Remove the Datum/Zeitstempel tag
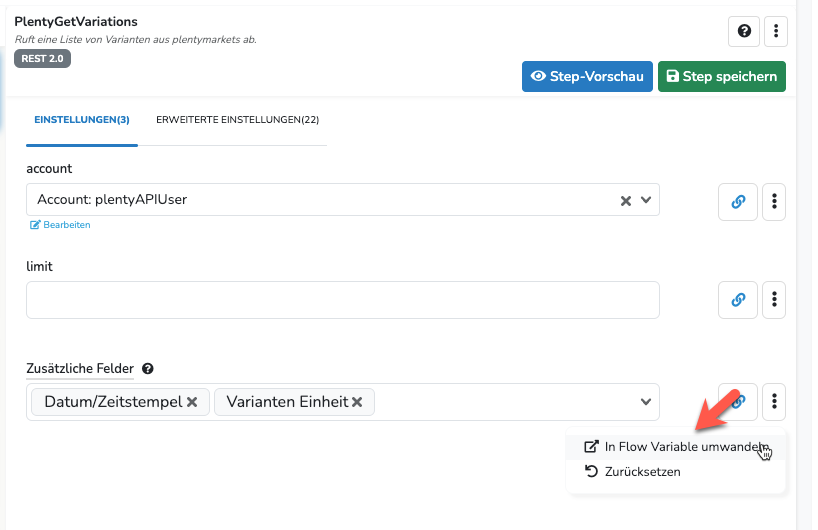This screenshot has width=818, height=530. (x=192, y=402)
